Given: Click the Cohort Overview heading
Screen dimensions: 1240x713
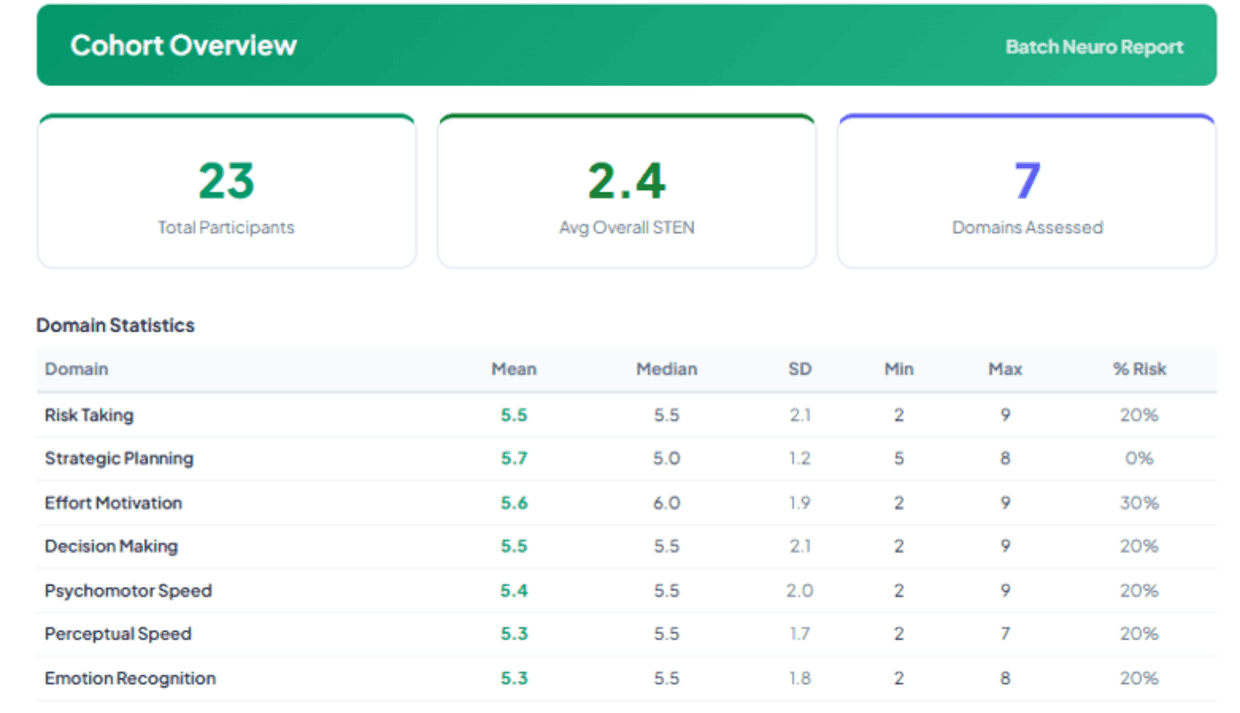Looking at the screenshot, I should (x=183, y=45).
